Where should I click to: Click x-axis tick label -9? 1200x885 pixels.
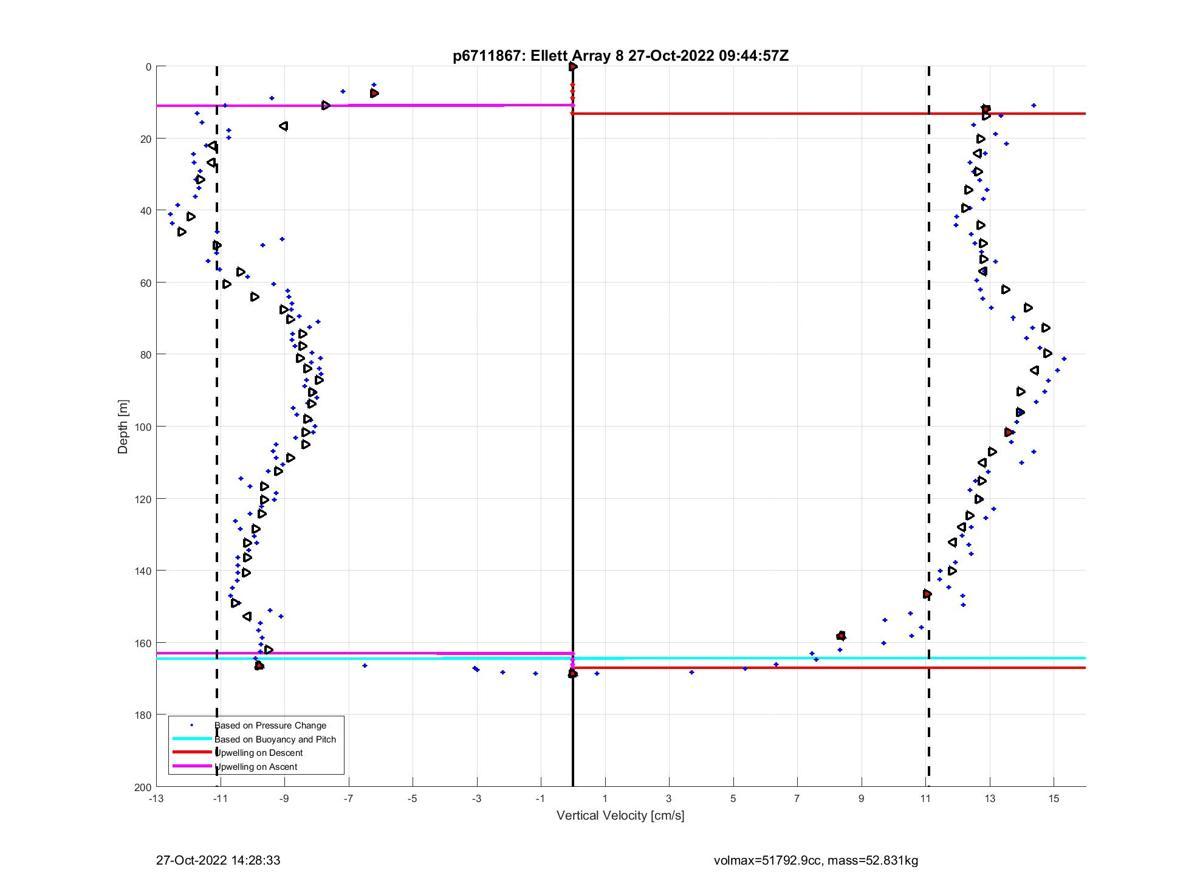284,798
